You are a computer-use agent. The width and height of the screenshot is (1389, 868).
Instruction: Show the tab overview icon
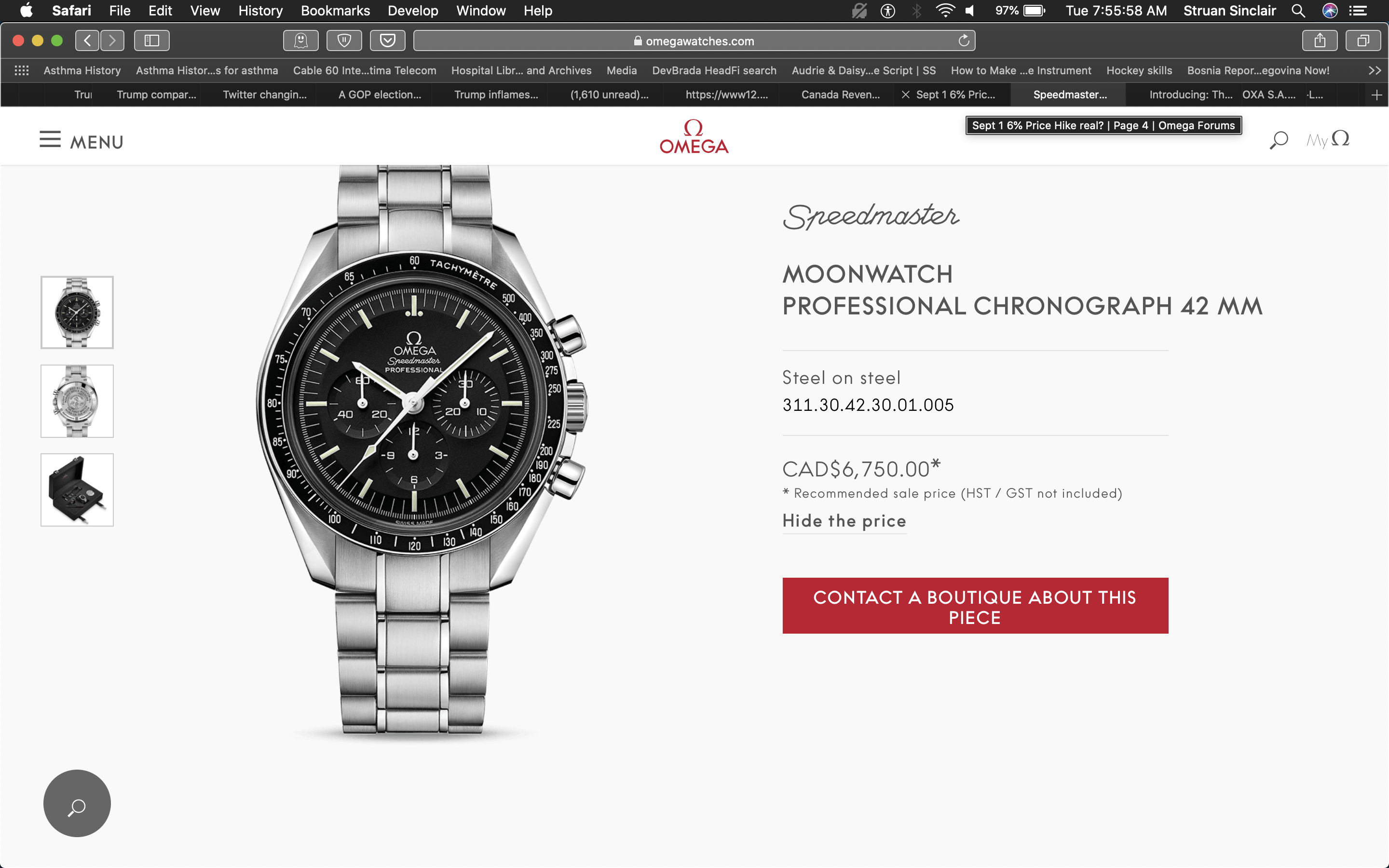coord(1363,41)
